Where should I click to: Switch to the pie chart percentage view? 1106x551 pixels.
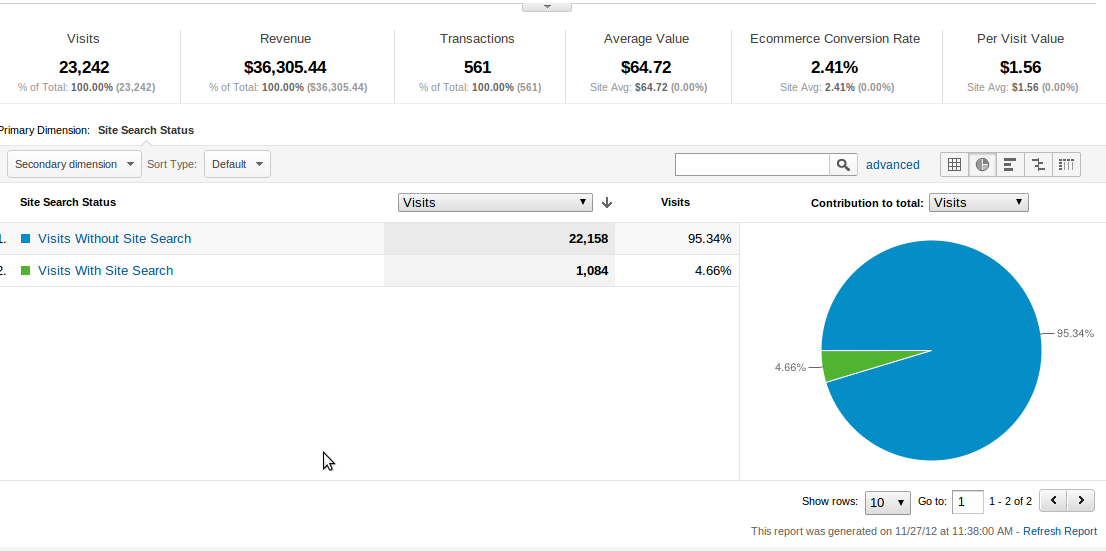pyautogui.click(x=982, y=165)
